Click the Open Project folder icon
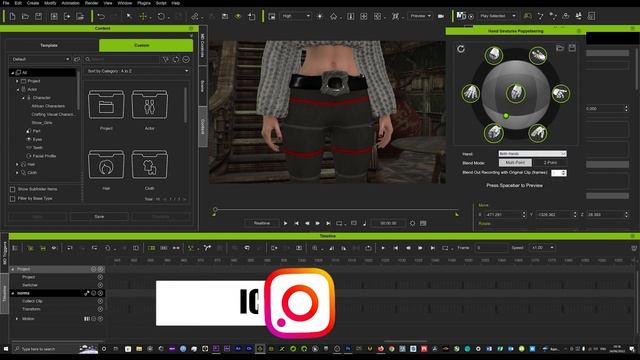 25,16
